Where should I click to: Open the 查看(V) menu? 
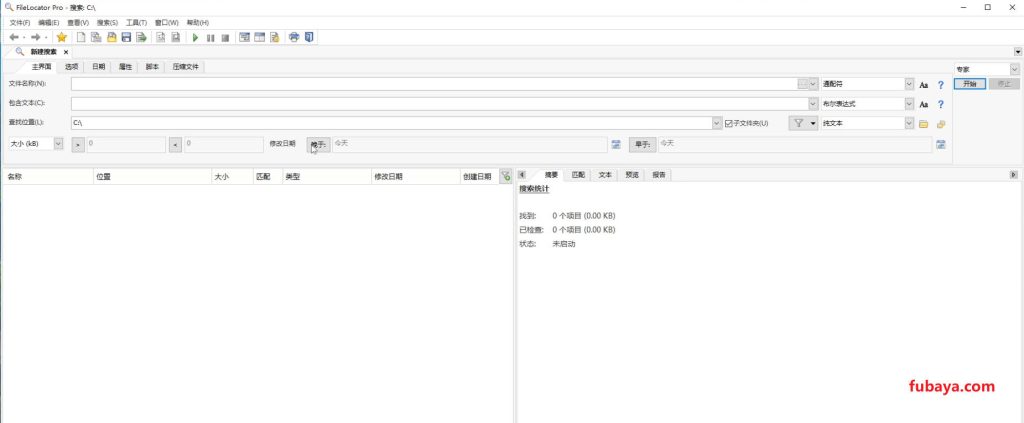point(78,23)
